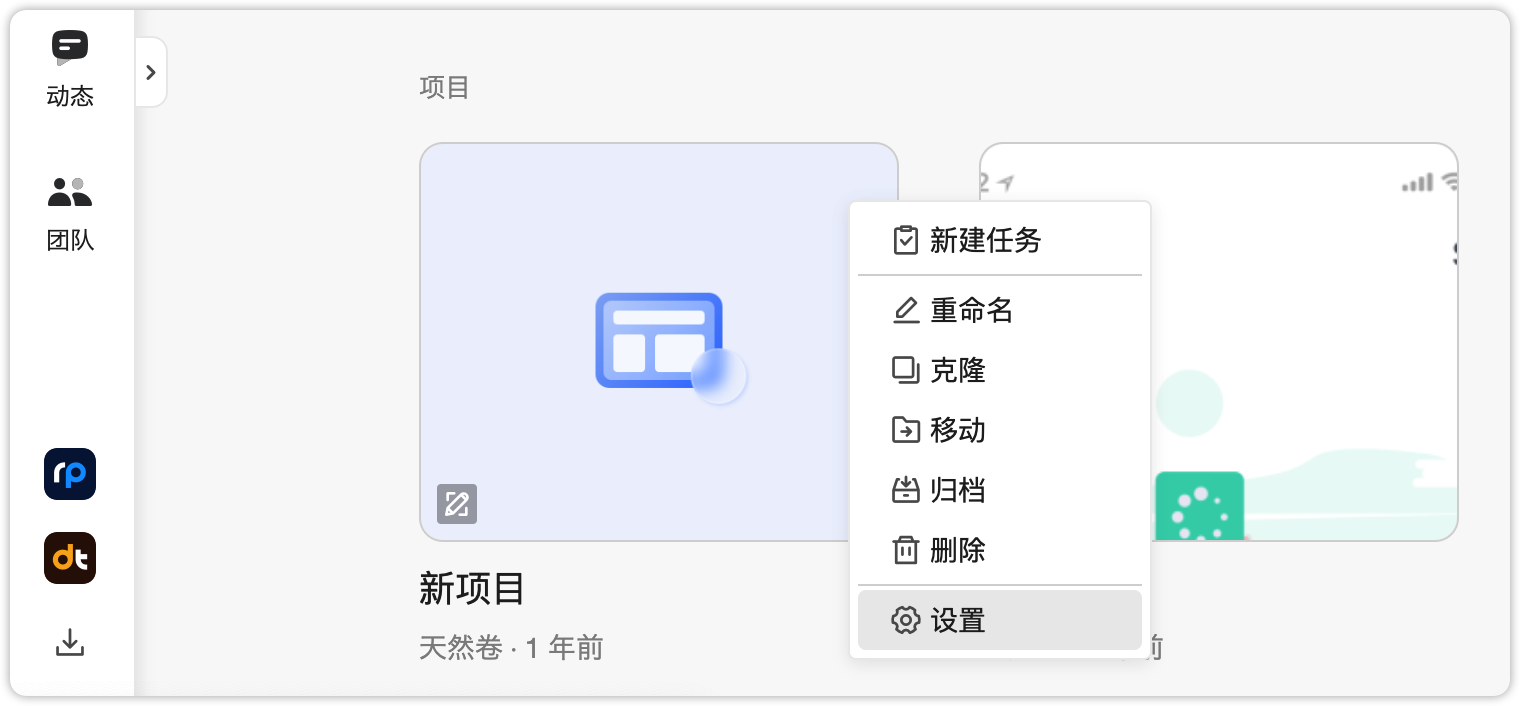Select 归档 to archive the project
Screen dimensions: 1520x706
958,490
